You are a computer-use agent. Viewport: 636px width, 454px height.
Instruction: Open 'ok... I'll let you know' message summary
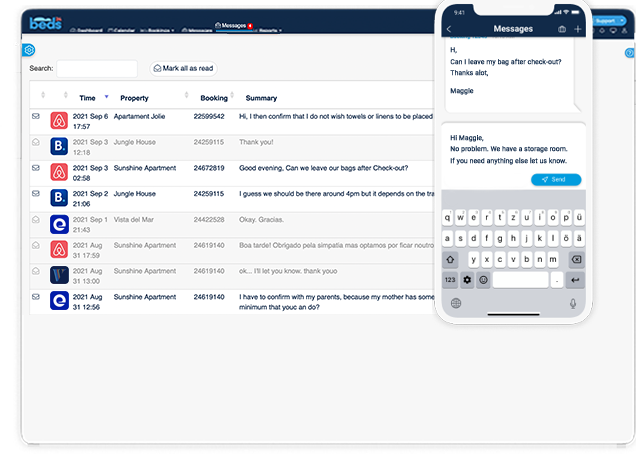288,271
